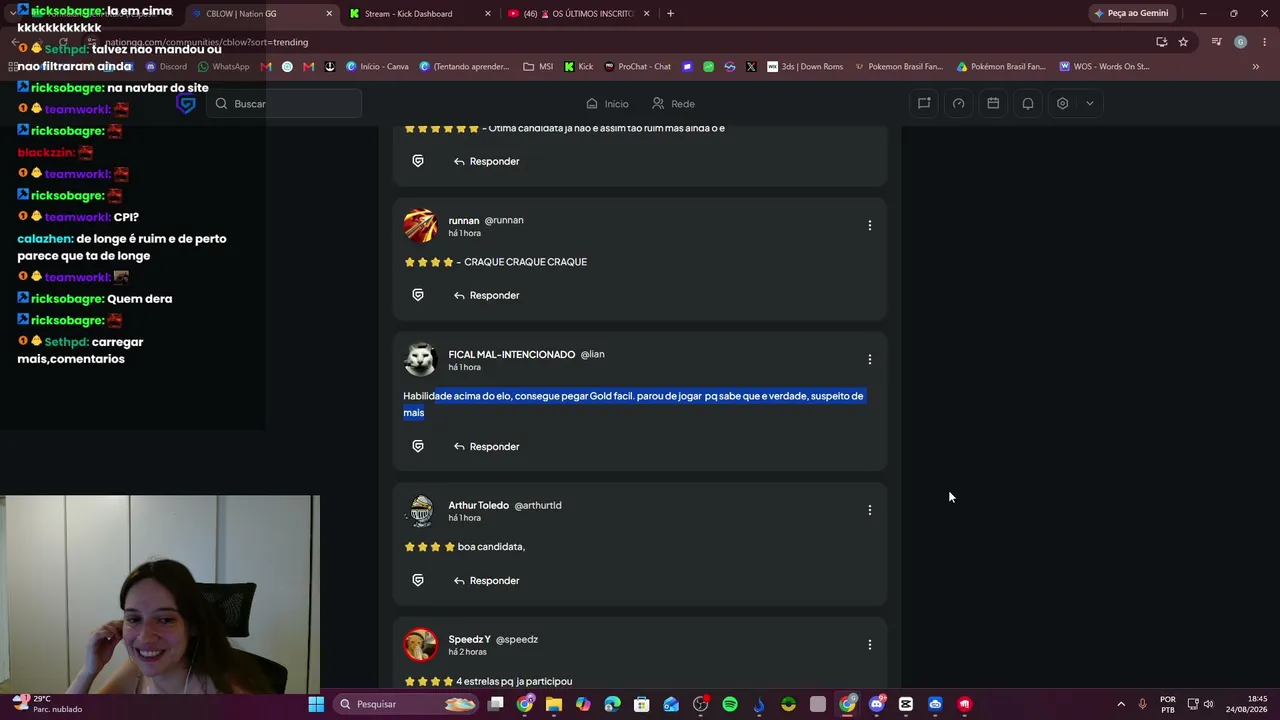Open the calendar icon in navbar
1280x720 pixels.
(993, 104)
